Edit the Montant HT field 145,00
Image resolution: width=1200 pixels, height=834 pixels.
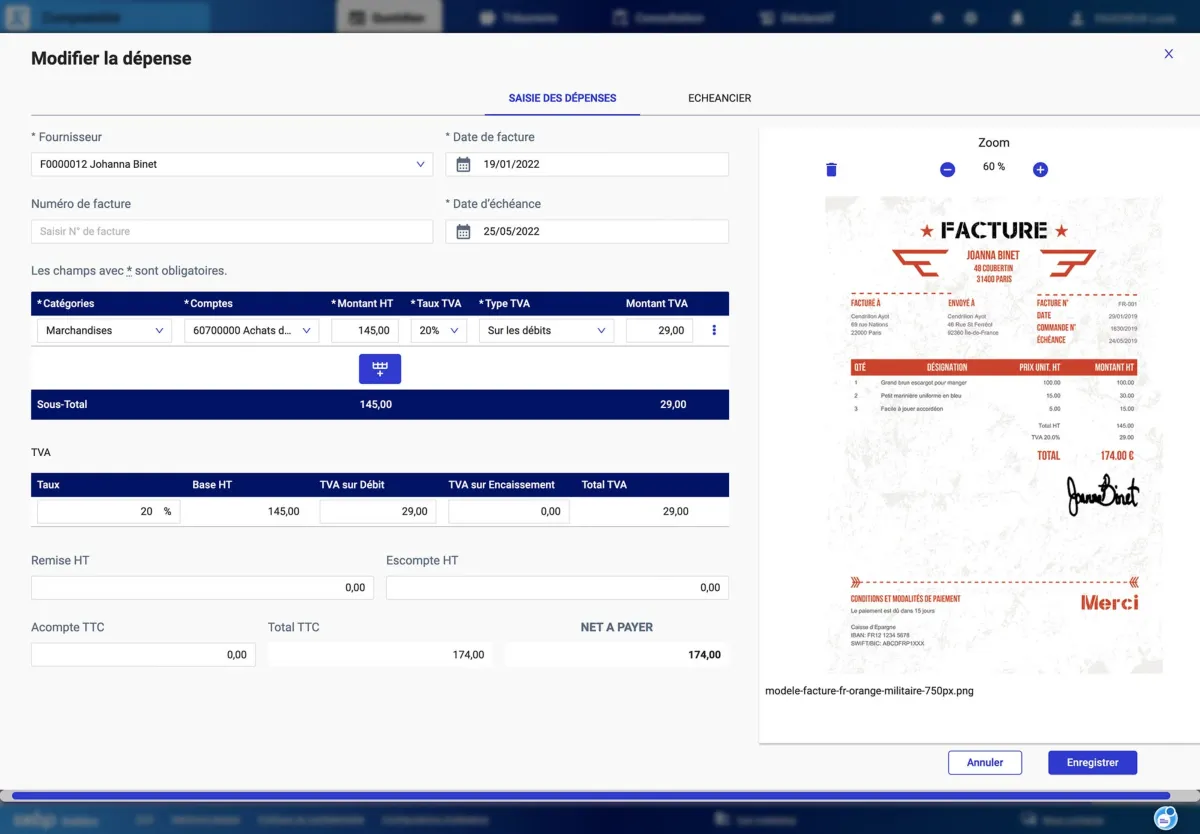[365, 330]
